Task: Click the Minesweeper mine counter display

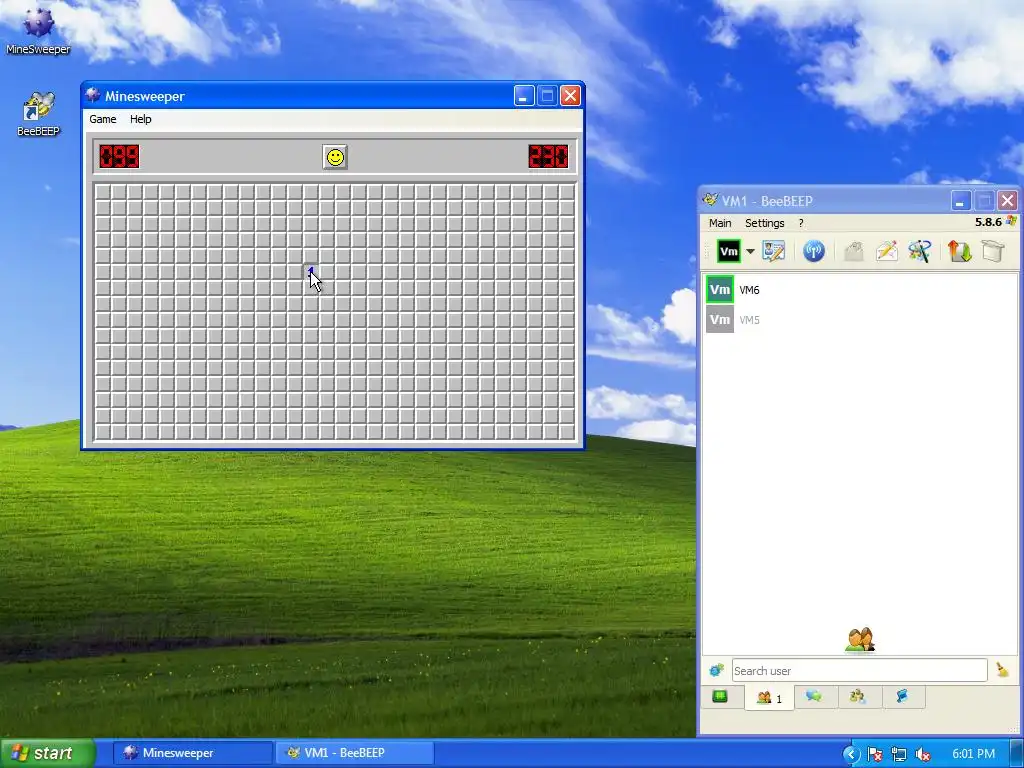Action: pos(120,157)
